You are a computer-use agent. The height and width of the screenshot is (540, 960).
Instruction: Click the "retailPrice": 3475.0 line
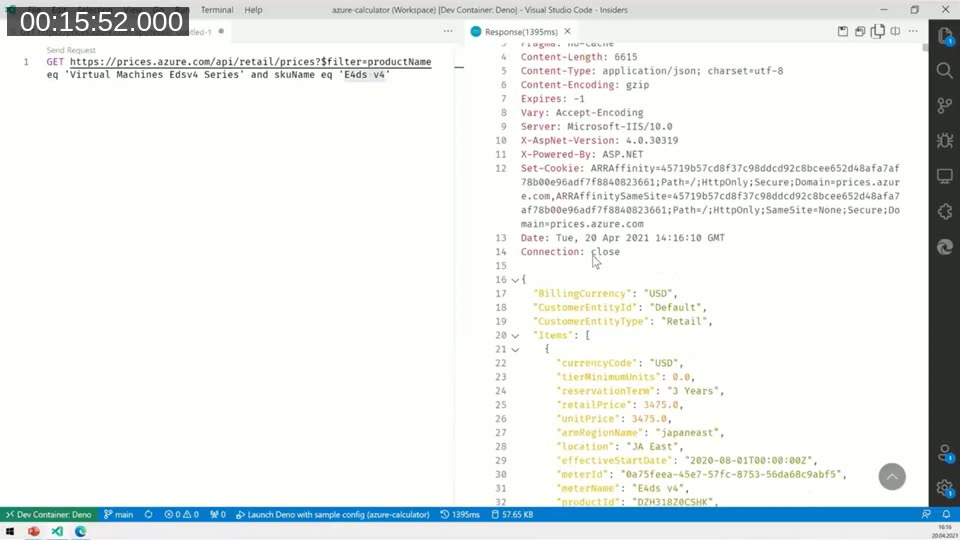pyautogui.click(x=620, y=405)
